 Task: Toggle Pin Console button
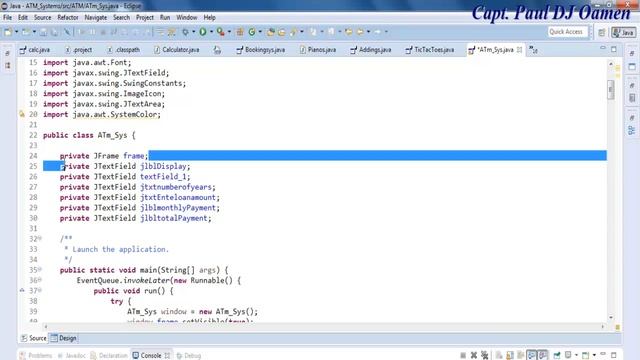pyautogui.click(x=557, y=355)
